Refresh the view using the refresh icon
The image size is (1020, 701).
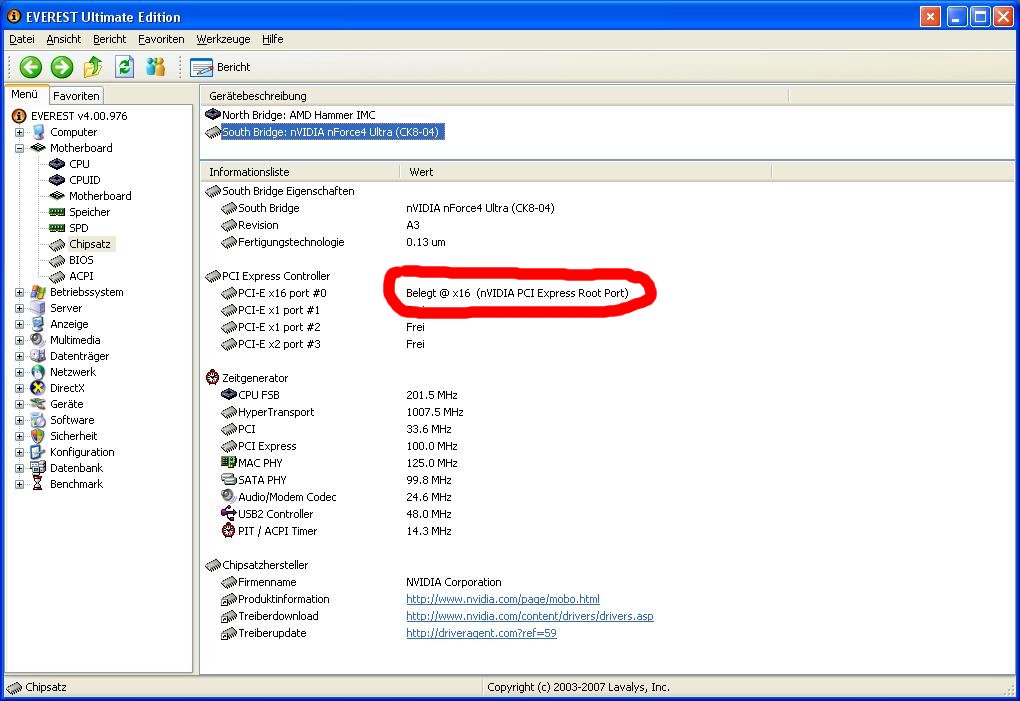point(124,67)
